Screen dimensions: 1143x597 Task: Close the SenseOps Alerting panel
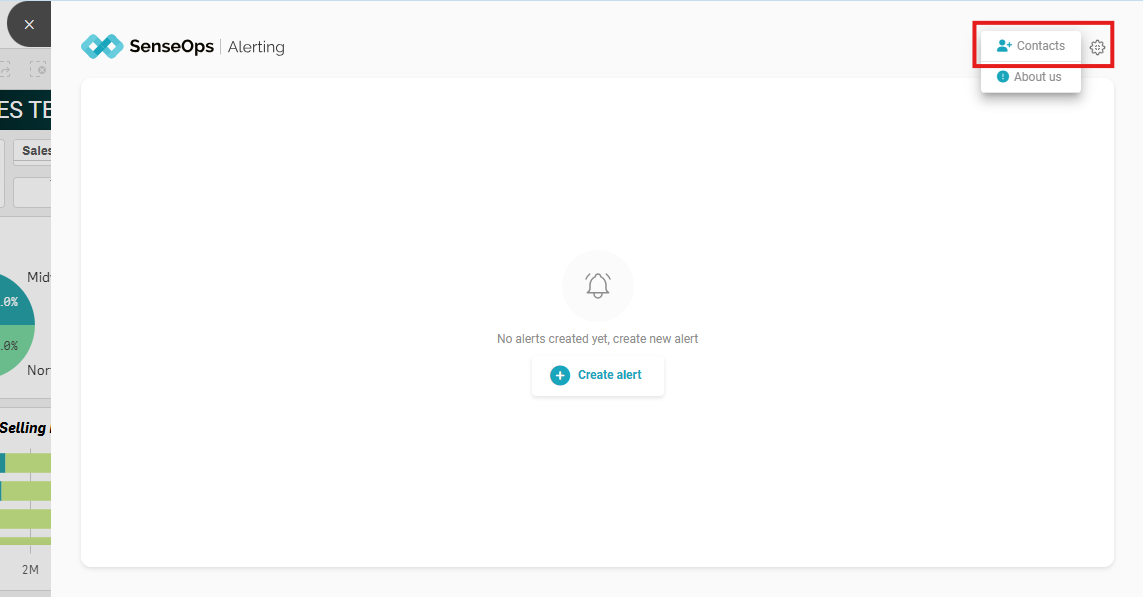28,25
